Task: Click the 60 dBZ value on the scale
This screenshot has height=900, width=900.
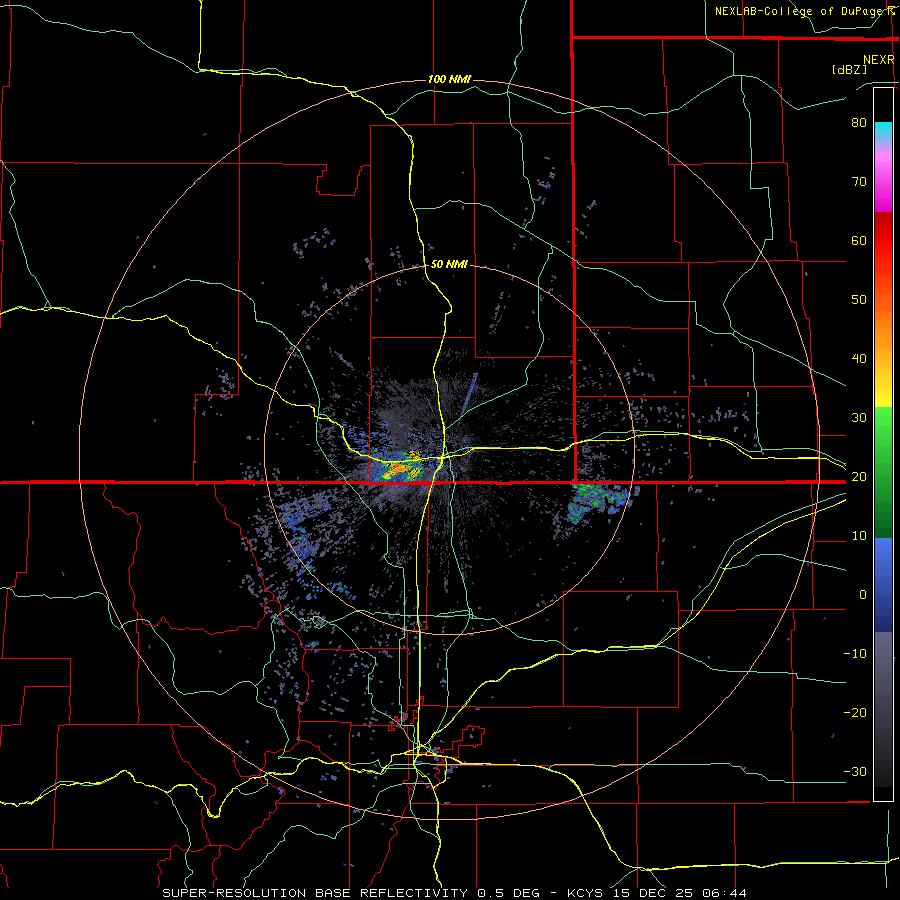Action: 859,240
